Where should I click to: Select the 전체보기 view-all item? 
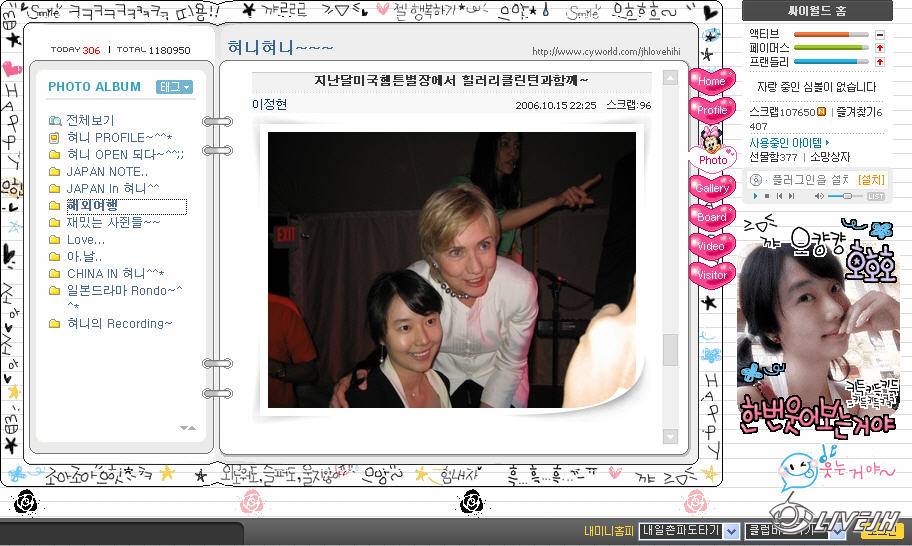pos(90,120)
